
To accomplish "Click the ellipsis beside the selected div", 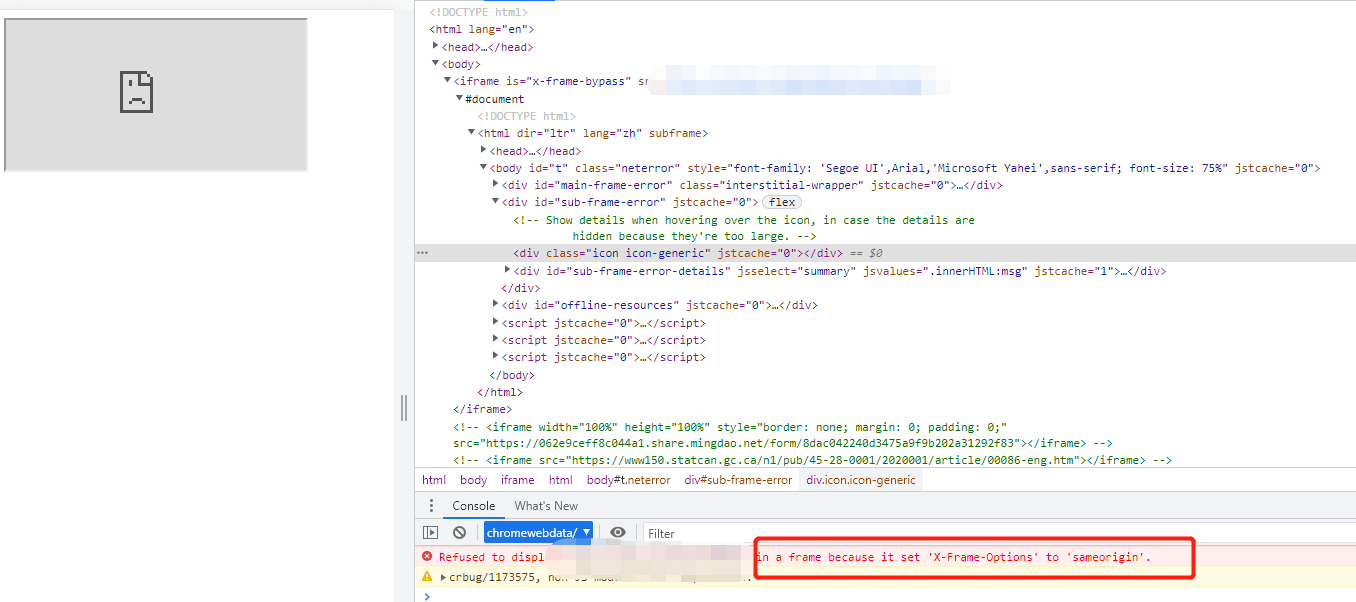I will click(422, 253).
